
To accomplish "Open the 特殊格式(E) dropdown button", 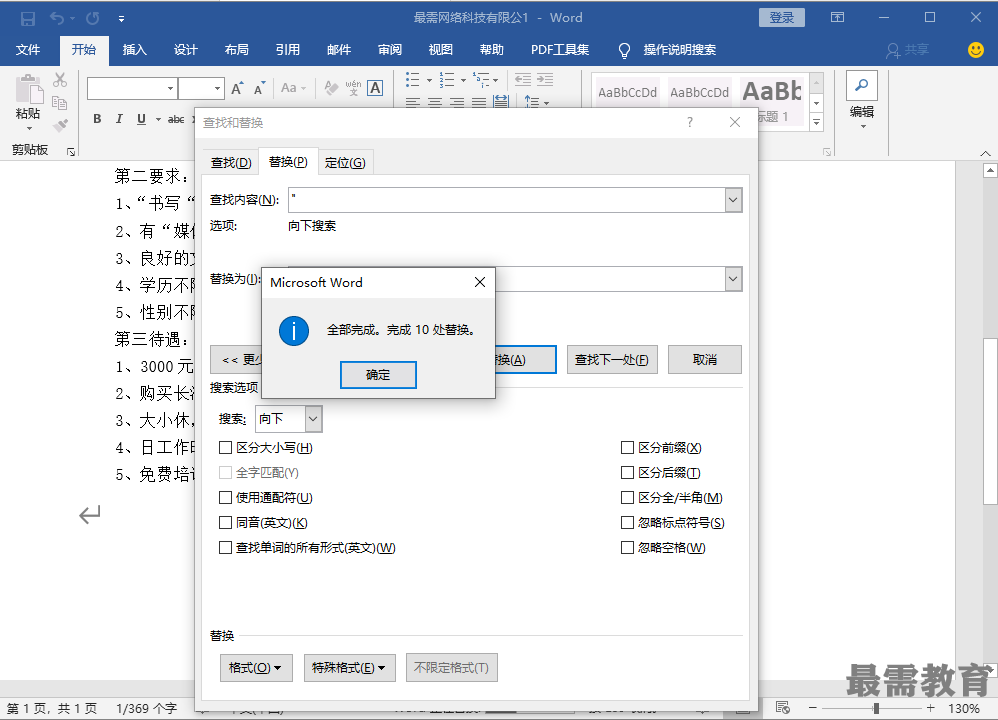I will [x=349, y=668].
